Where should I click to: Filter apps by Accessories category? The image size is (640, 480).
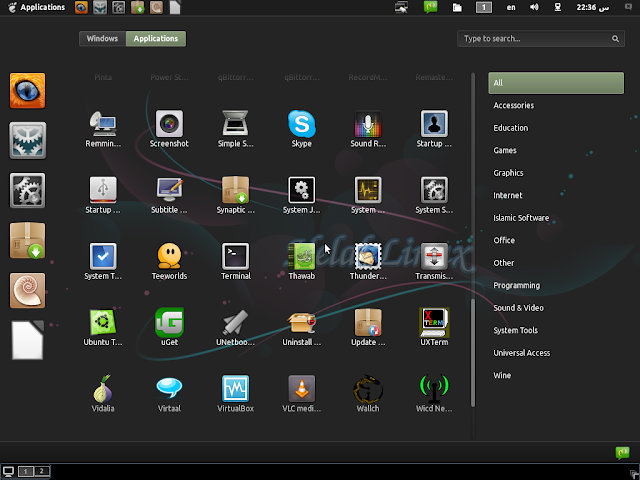[x=513, y=105]
